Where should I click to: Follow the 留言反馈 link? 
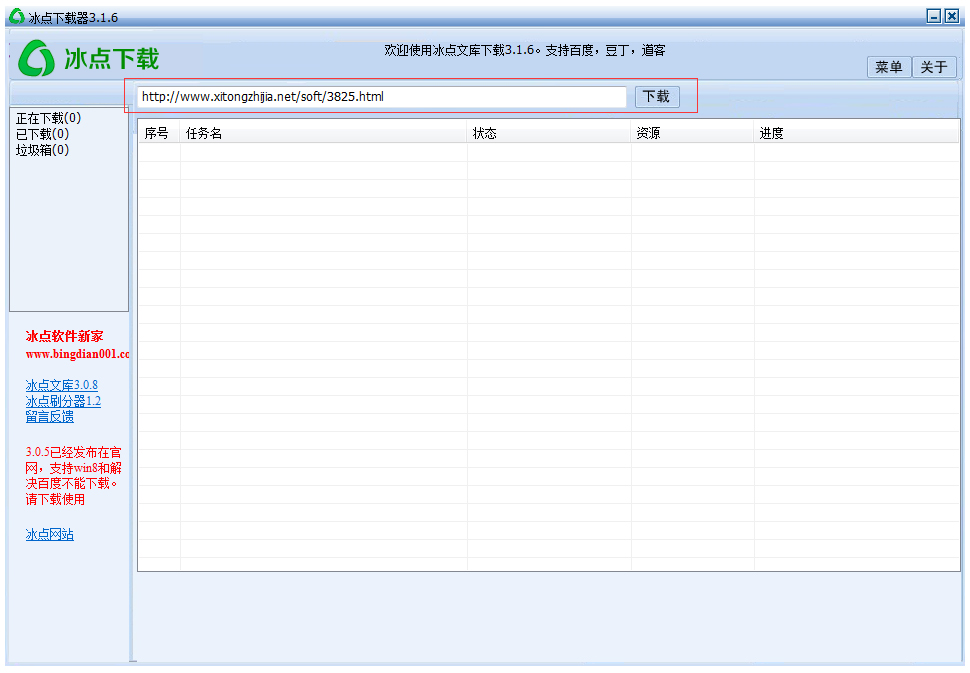point(50,416)
